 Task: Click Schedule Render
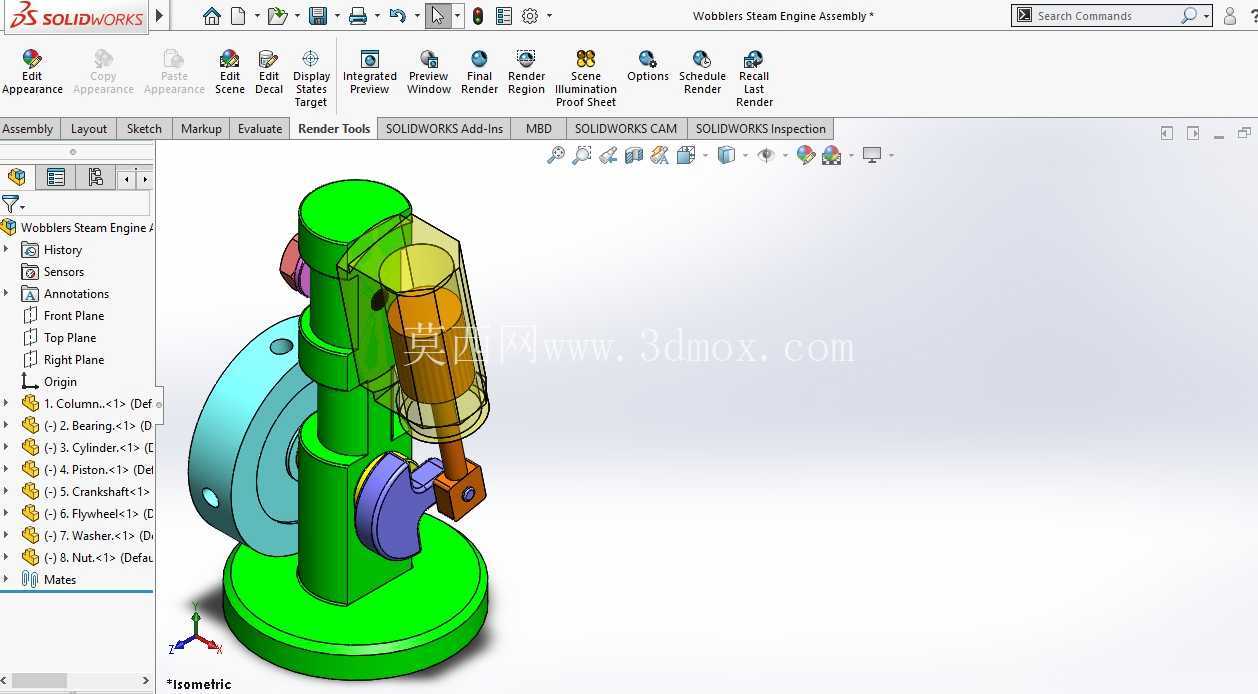coord(702,72)
